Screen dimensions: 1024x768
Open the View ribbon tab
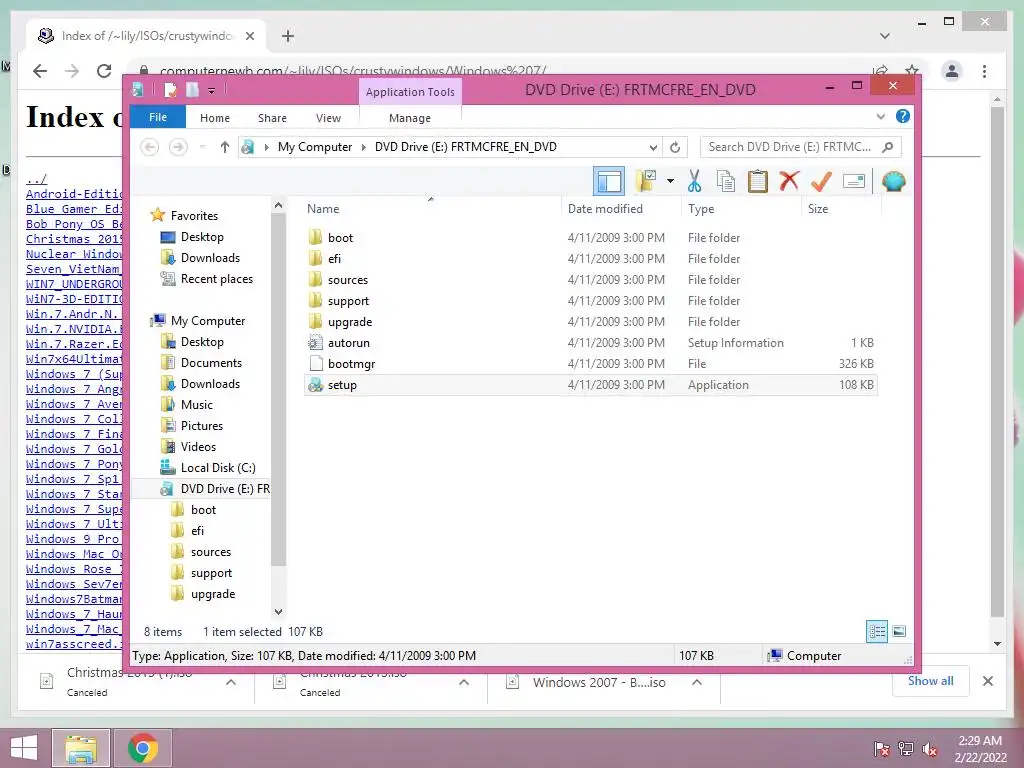coord(328,118)
